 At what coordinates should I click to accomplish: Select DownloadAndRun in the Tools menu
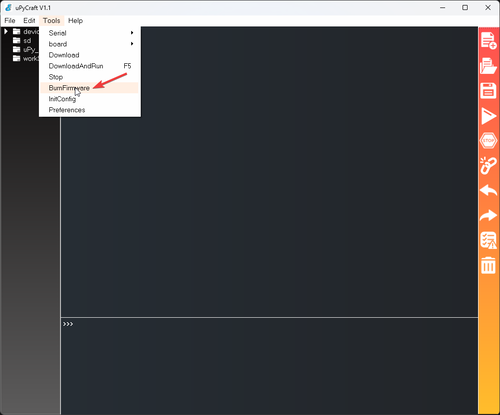89,66
